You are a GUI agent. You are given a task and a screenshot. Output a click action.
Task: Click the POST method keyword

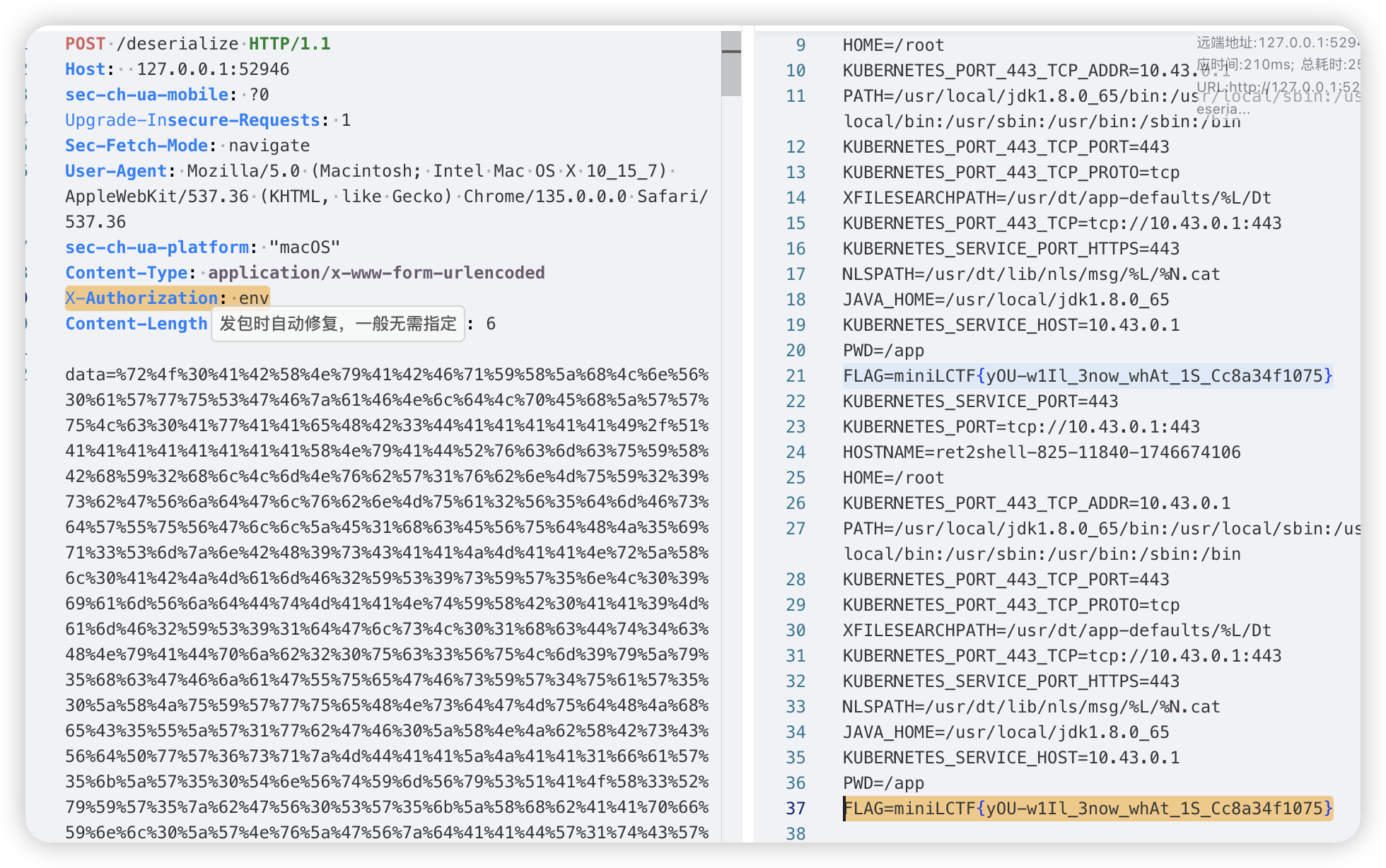[x=85, y=44]
